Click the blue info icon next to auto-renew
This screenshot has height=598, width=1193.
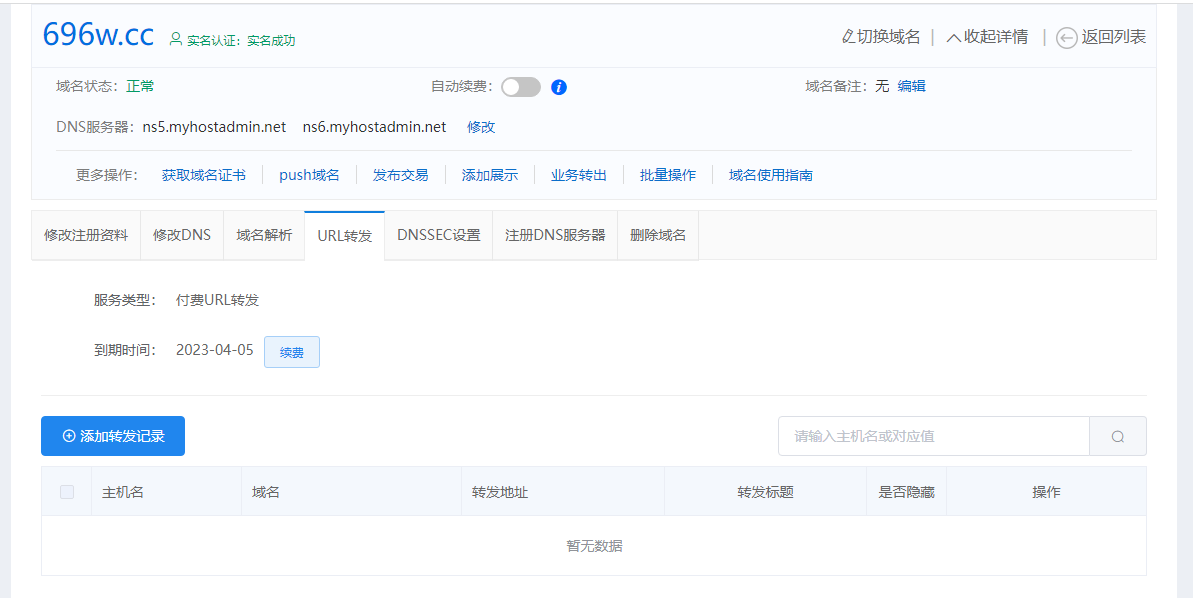pos(559,87)
